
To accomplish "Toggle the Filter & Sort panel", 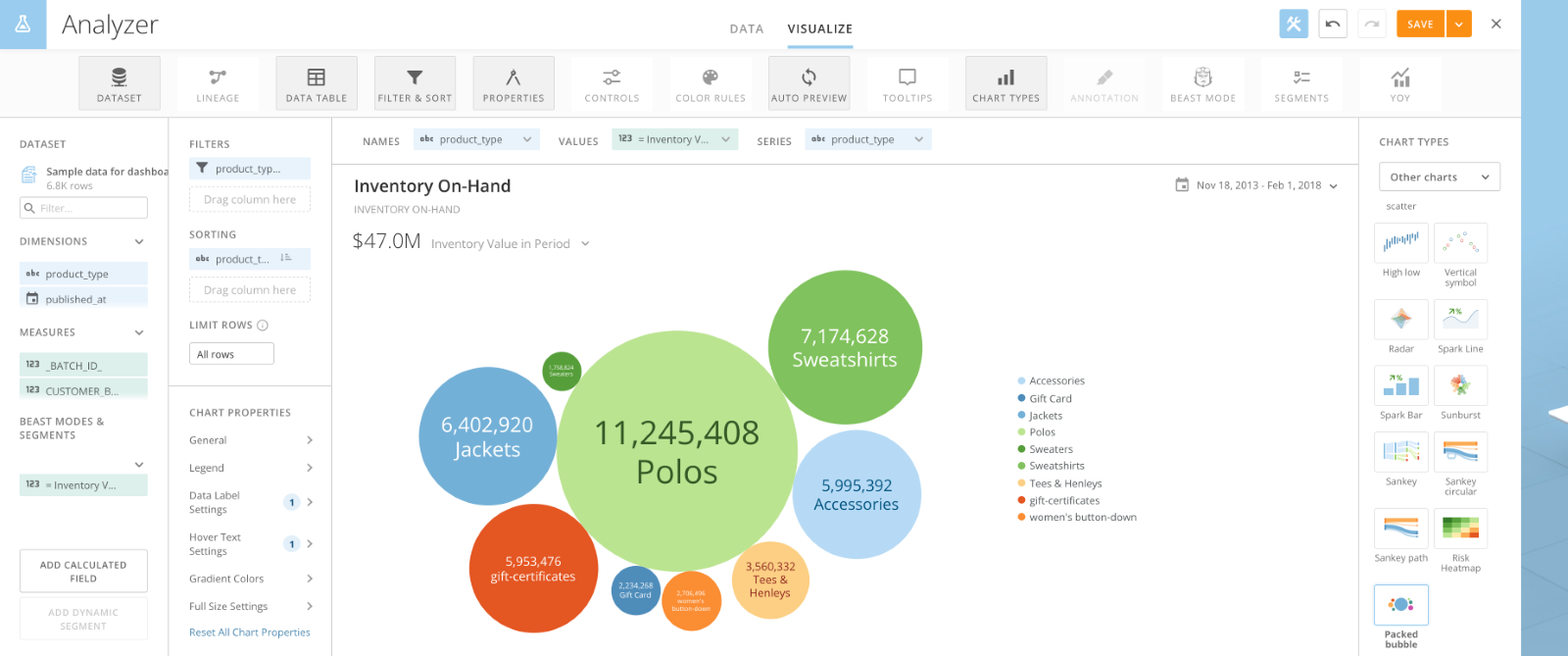I will pos(415,83).
